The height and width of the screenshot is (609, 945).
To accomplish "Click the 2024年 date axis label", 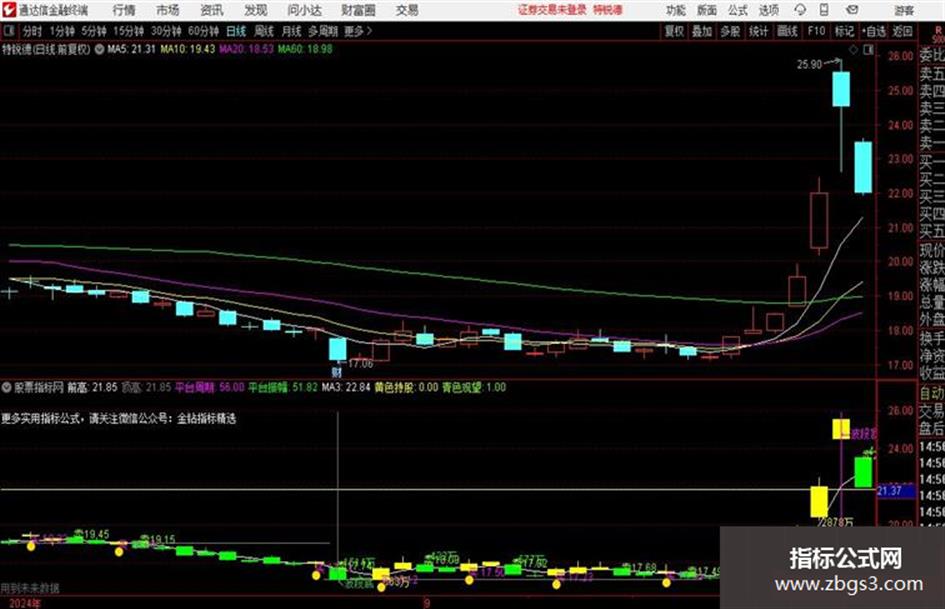I will 25,604.
